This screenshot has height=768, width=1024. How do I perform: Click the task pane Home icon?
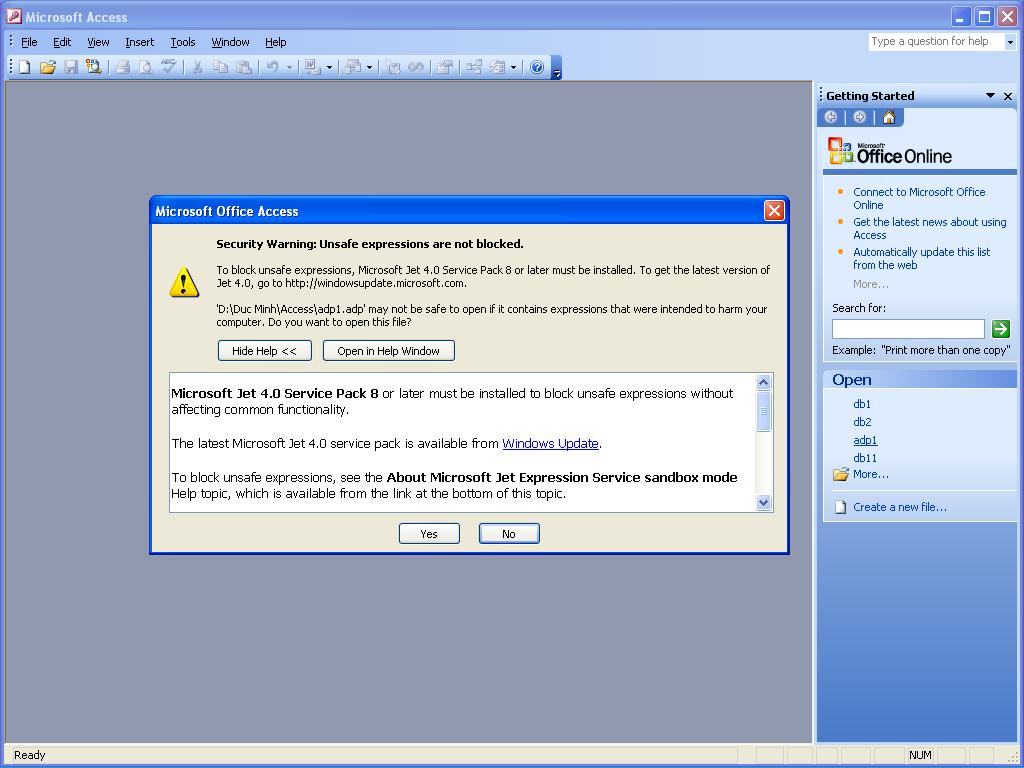click(x=889, y=117)
